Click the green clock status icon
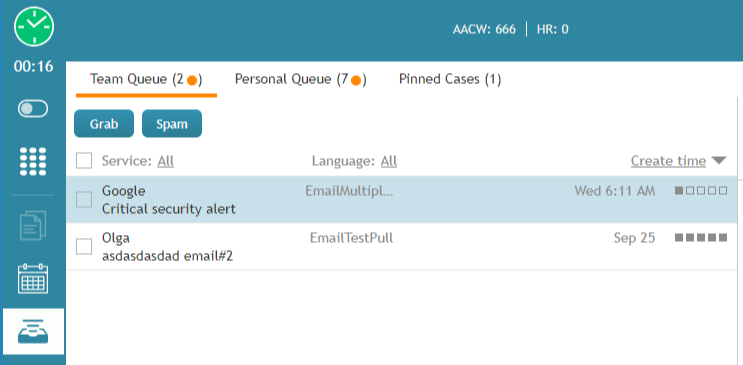The image size is (743, 365). 34,27
